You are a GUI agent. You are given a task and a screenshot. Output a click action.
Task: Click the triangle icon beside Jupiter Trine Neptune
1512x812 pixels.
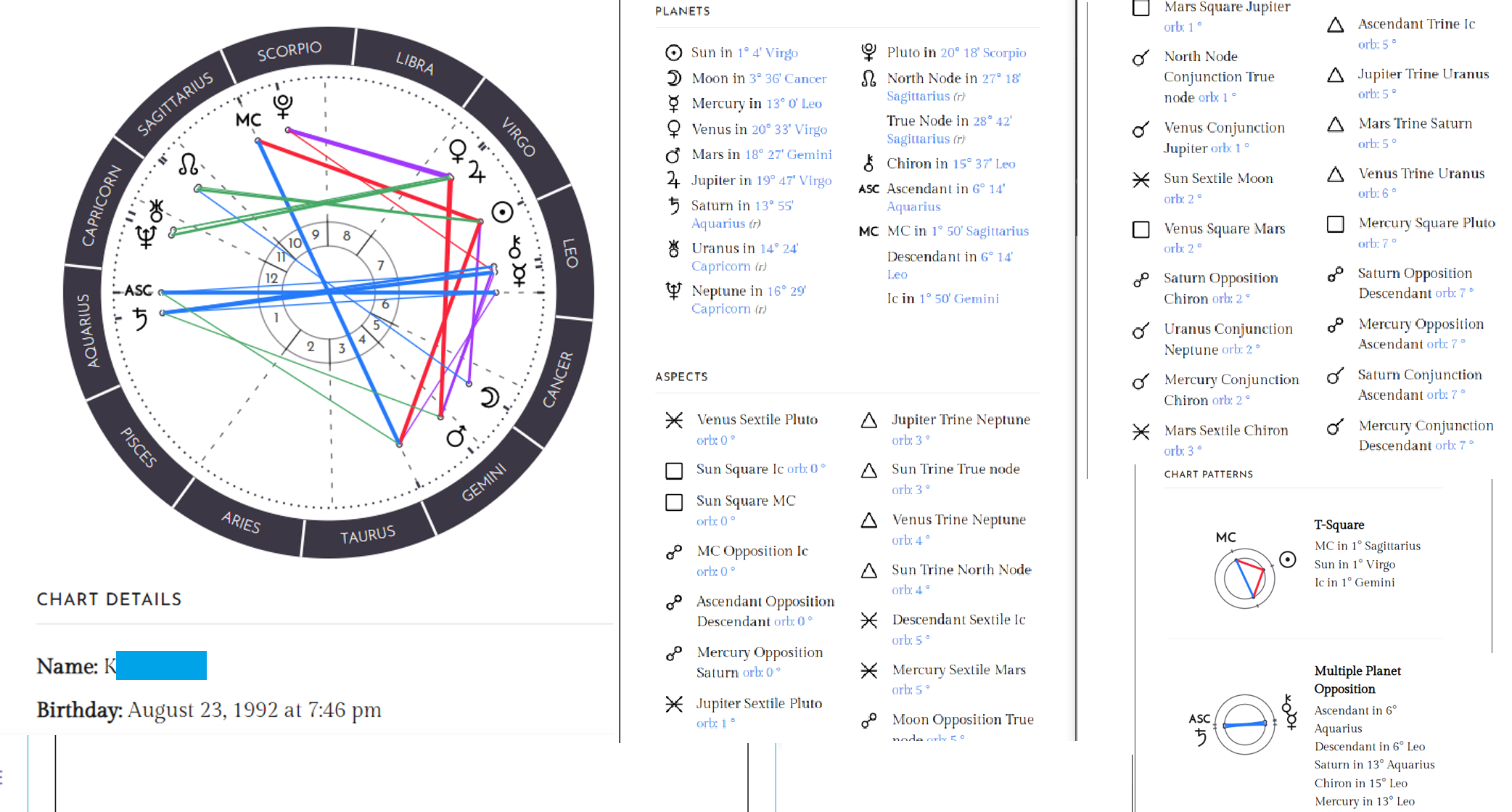click(x=869, y=420)
